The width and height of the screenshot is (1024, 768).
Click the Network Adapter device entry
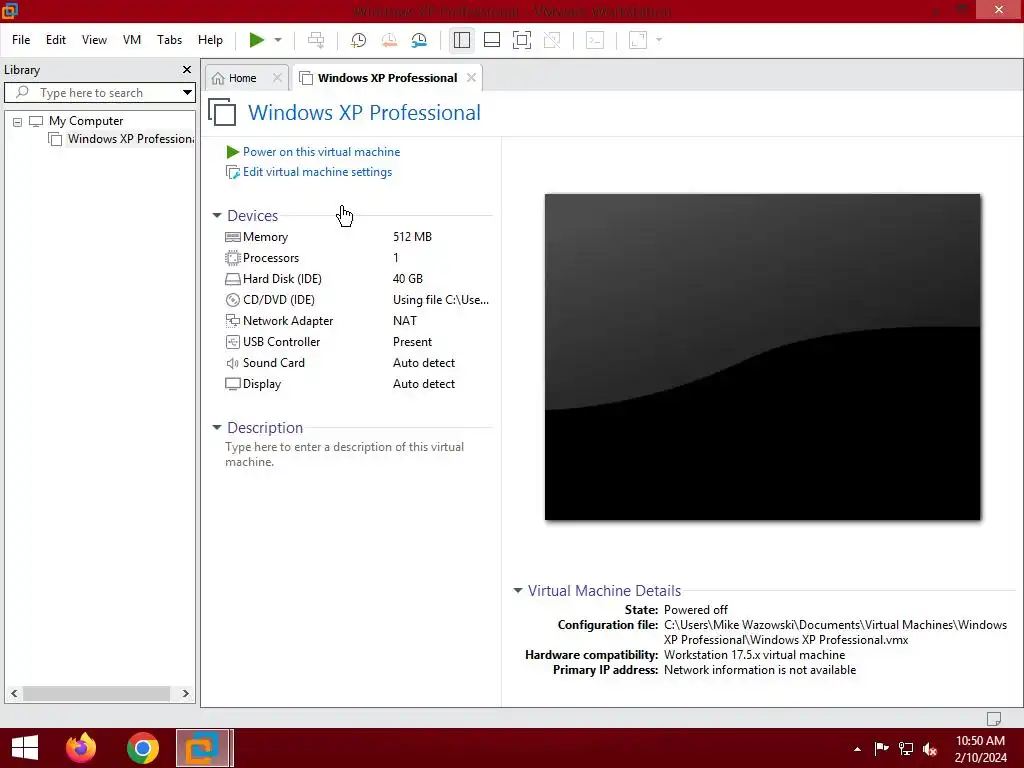279,321
